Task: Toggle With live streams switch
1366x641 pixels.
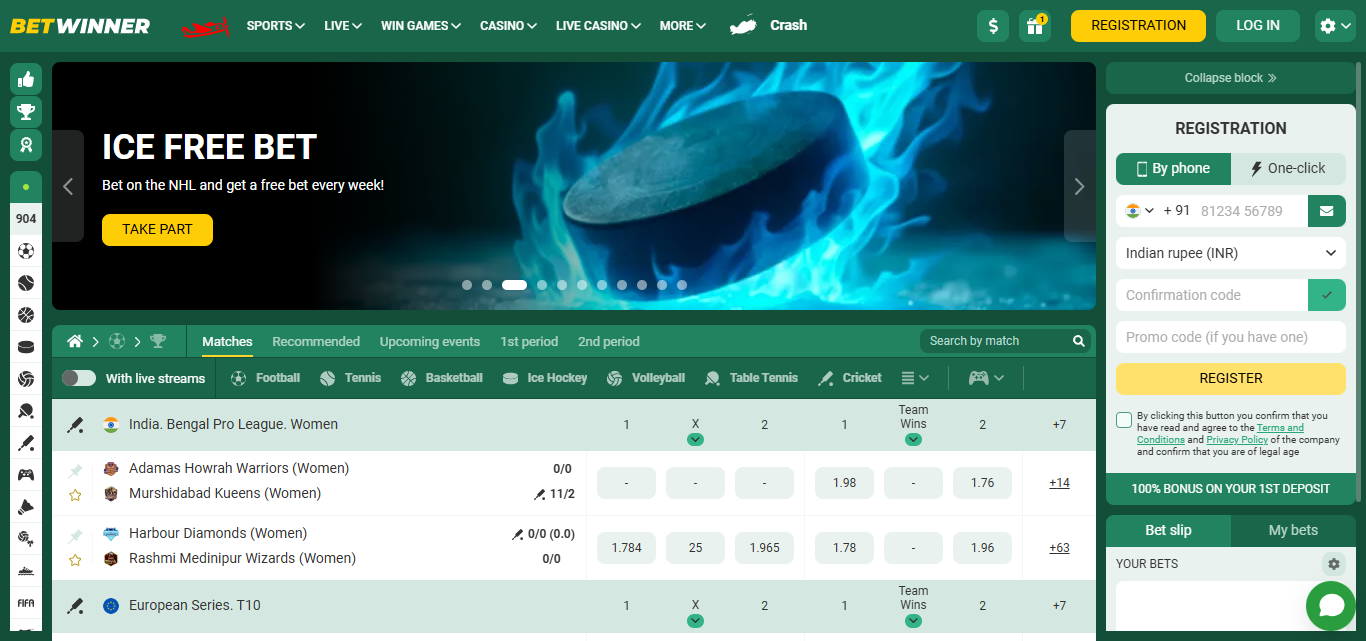Action: pyautogui.click(x=79, y=378)
